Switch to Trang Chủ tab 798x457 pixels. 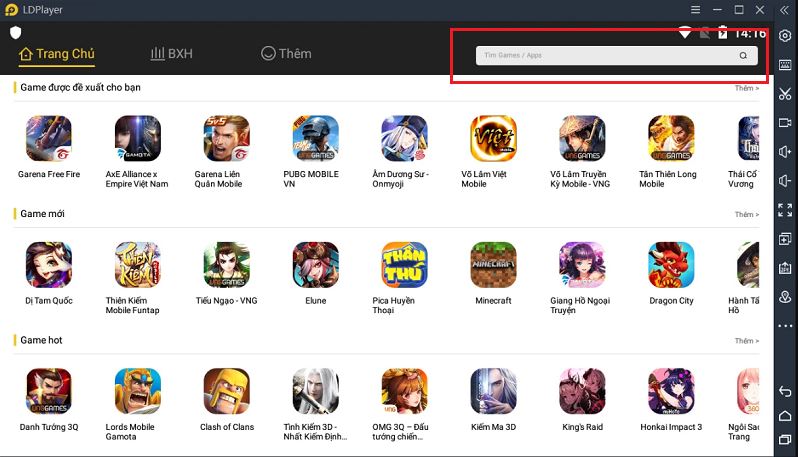tap(56, 54)
